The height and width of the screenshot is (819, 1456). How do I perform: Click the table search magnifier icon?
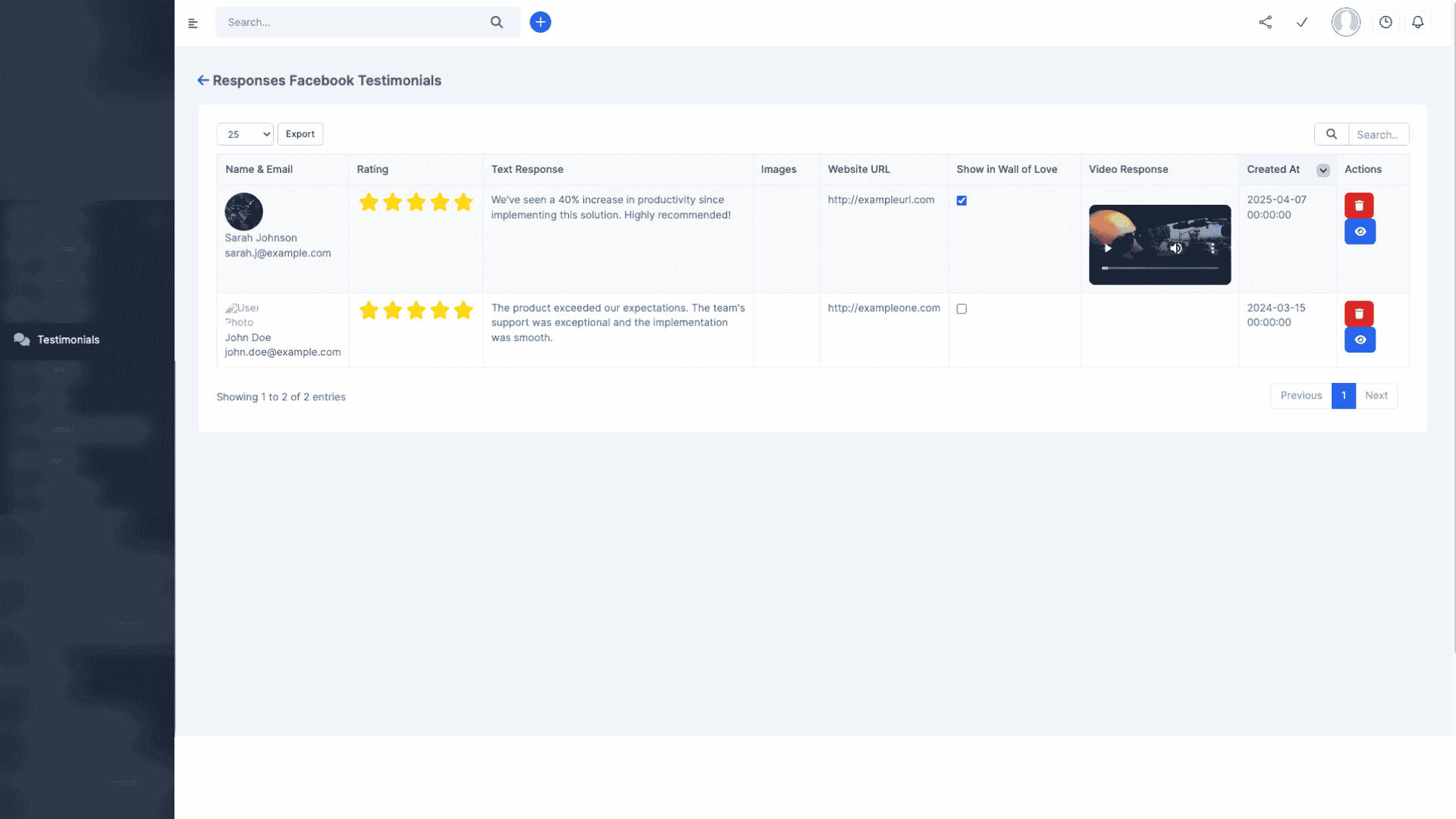1331,134
